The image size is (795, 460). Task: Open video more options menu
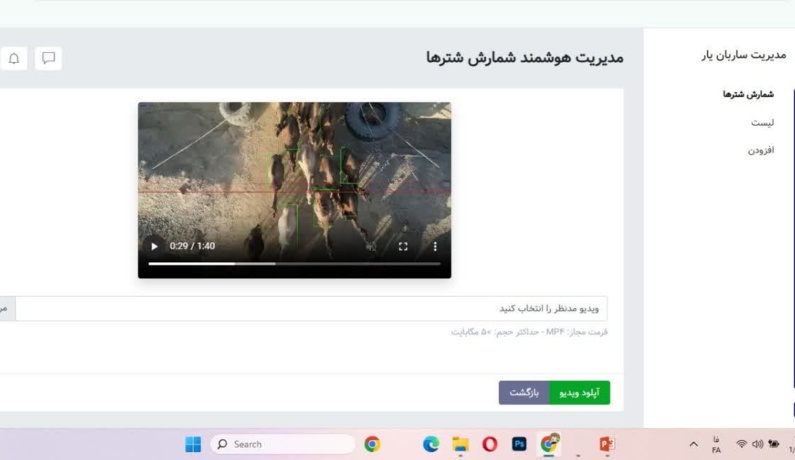pyautogui.click(x=435, y=246)
